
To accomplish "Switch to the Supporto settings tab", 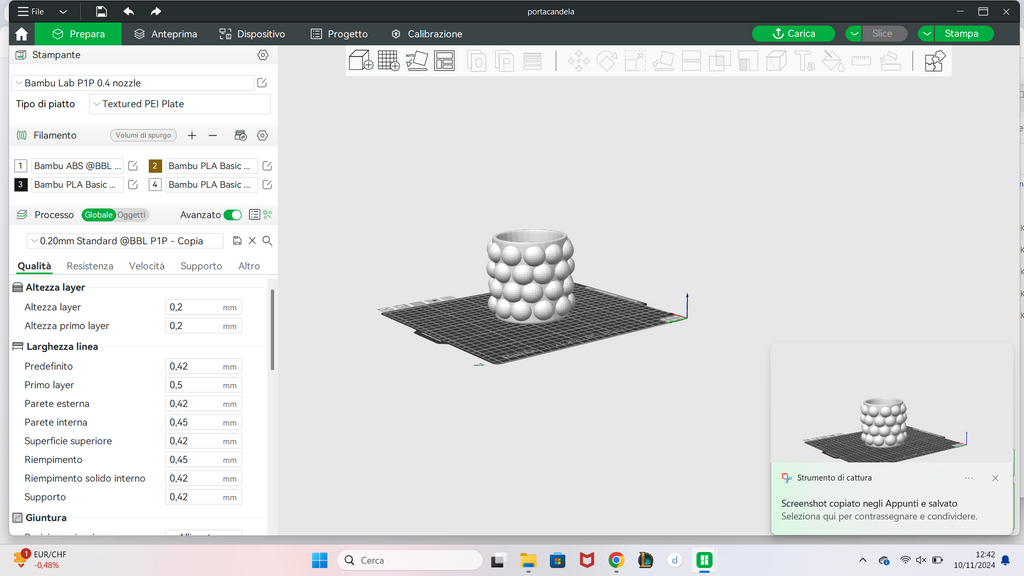I will point(201,266).
